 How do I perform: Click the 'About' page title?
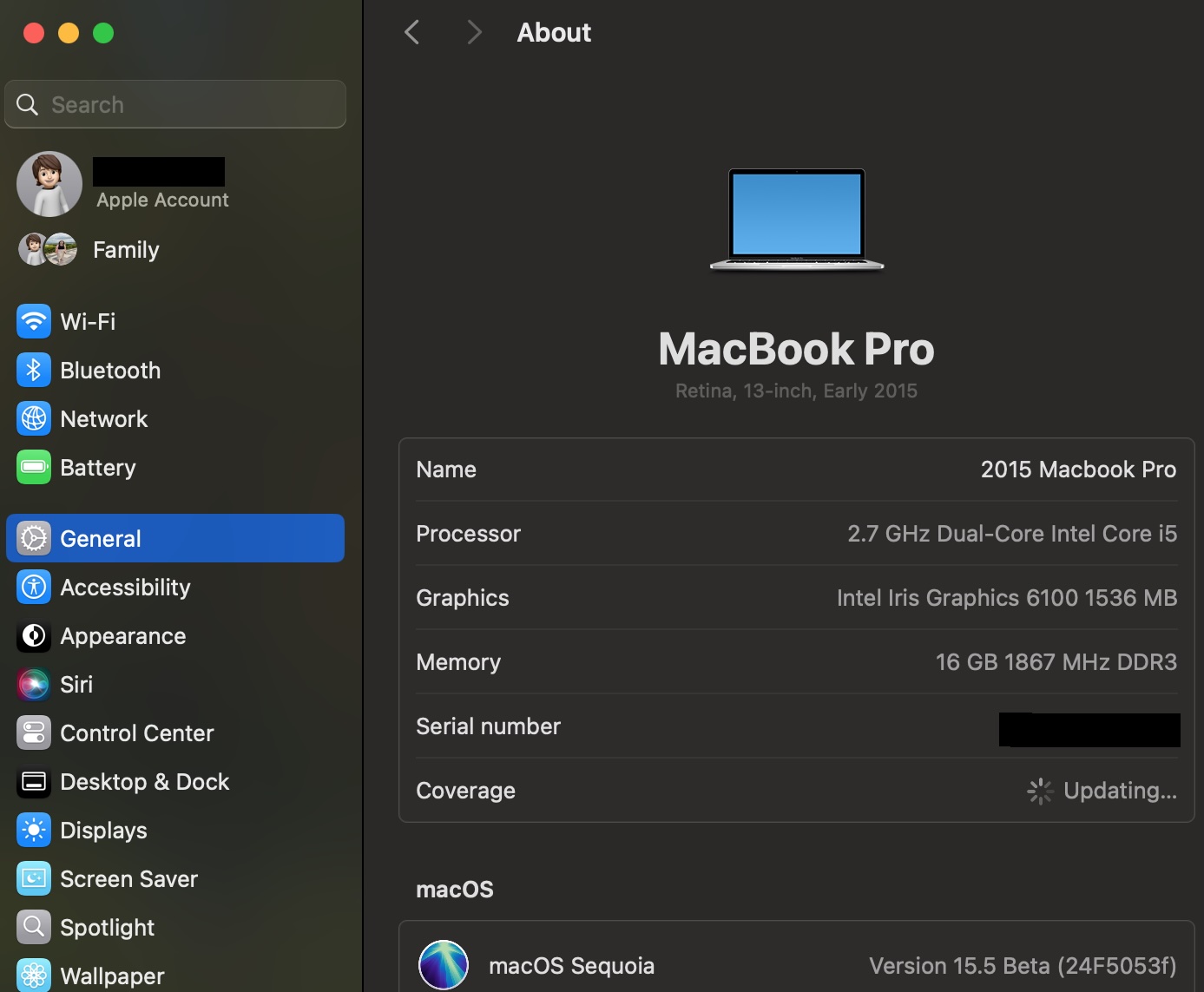(554, 32)
